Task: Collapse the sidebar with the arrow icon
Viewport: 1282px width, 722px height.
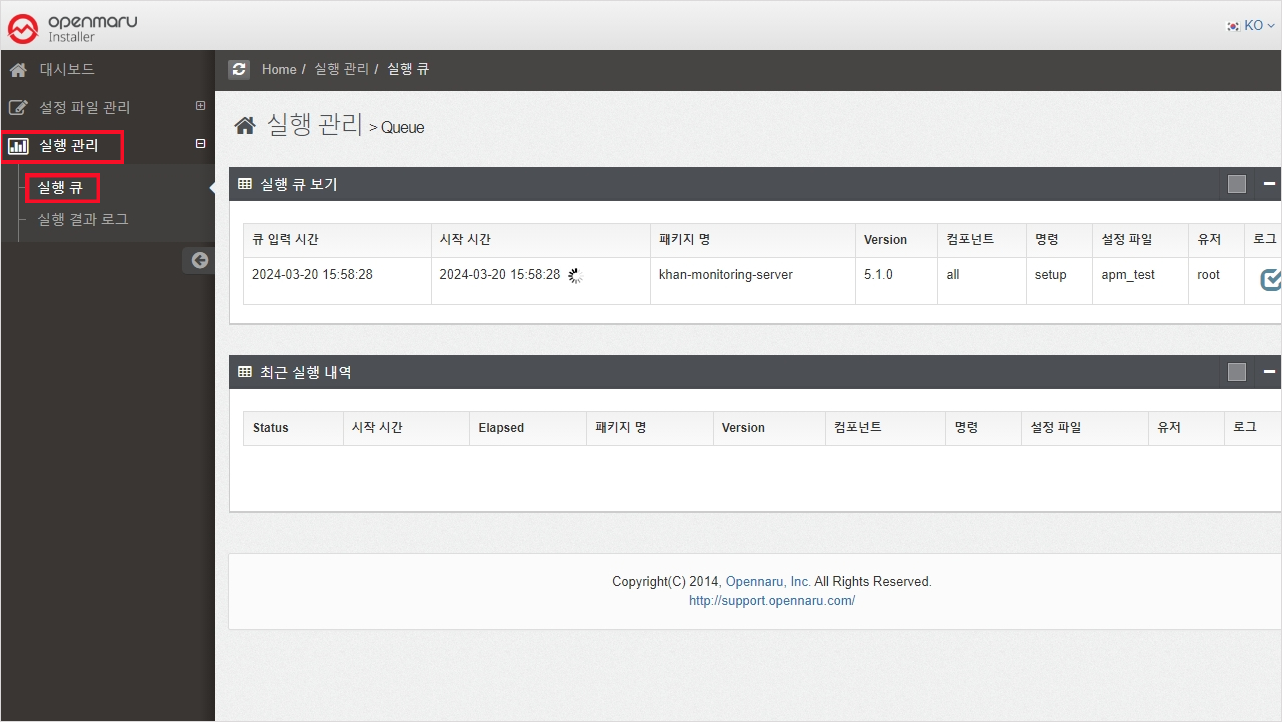Action: [x=200, y=260]
